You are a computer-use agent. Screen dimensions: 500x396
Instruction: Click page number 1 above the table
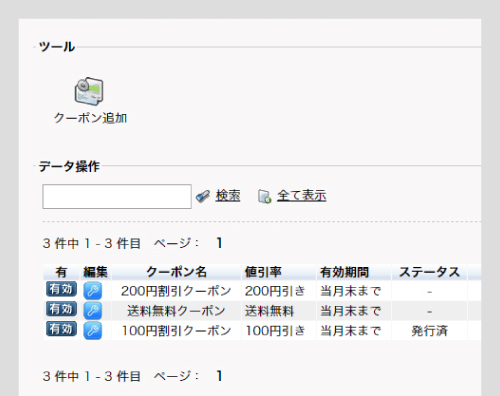219,243
